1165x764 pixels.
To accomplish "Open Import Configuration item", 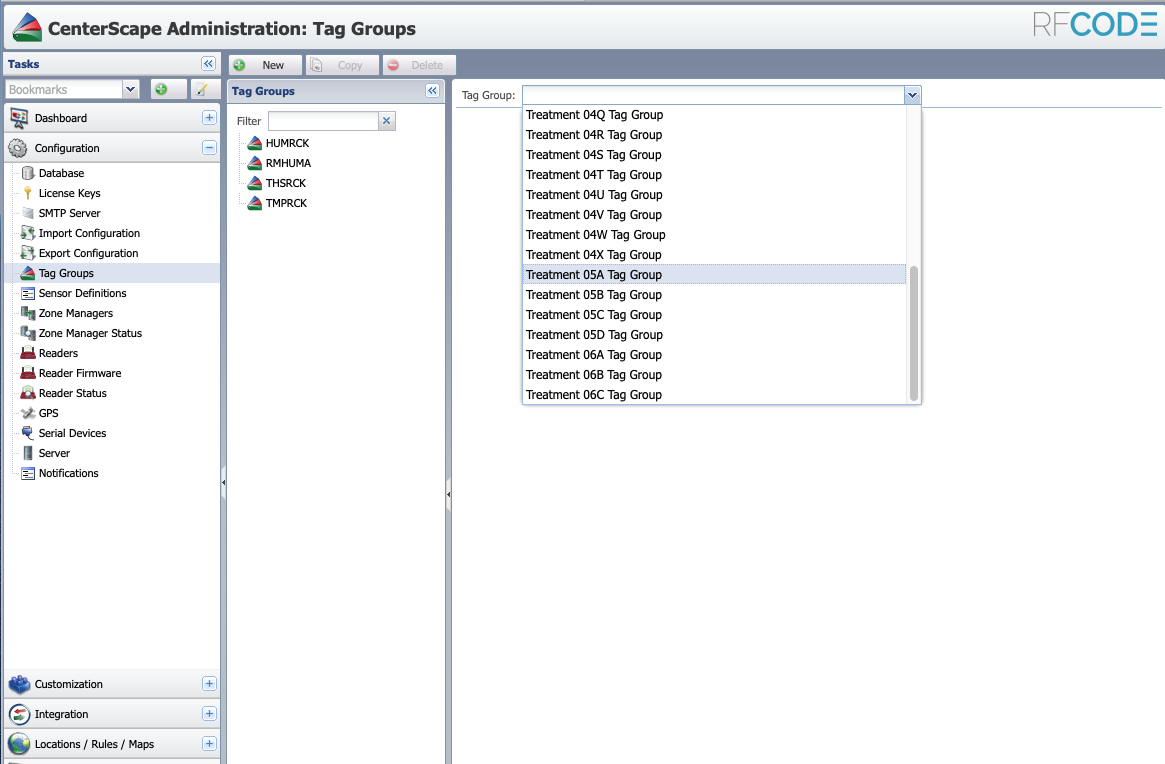I will [x=89, y=233].
